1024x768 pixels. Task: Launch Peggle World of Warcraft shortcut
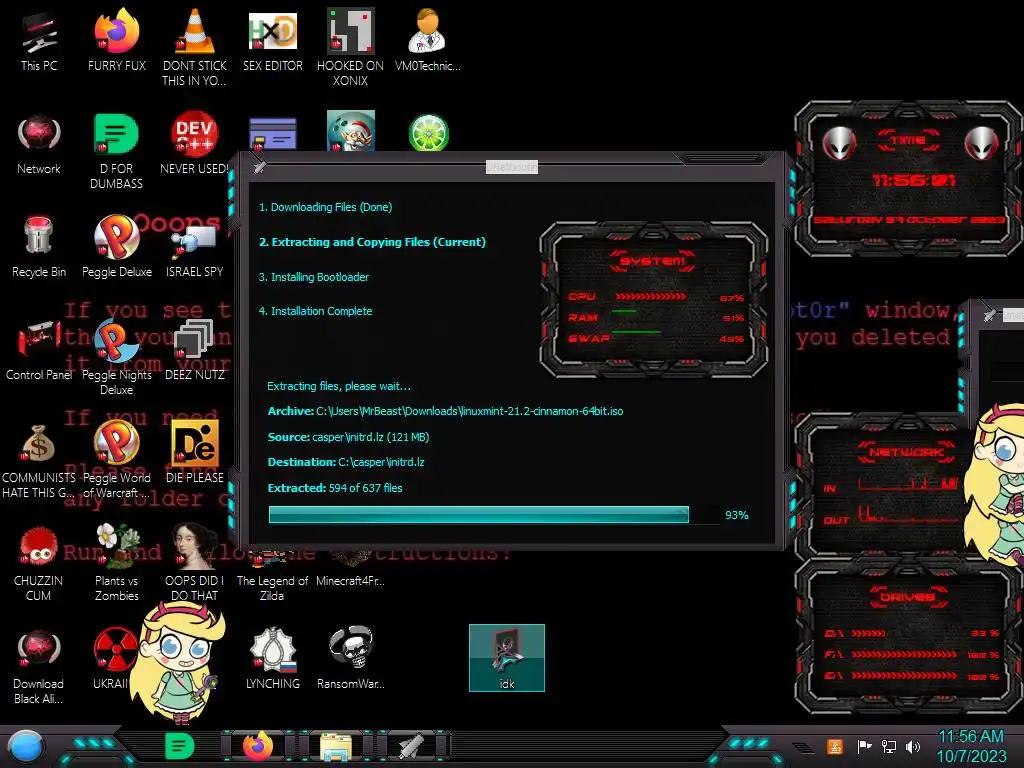pyautogui.click(x=116, y=460)
